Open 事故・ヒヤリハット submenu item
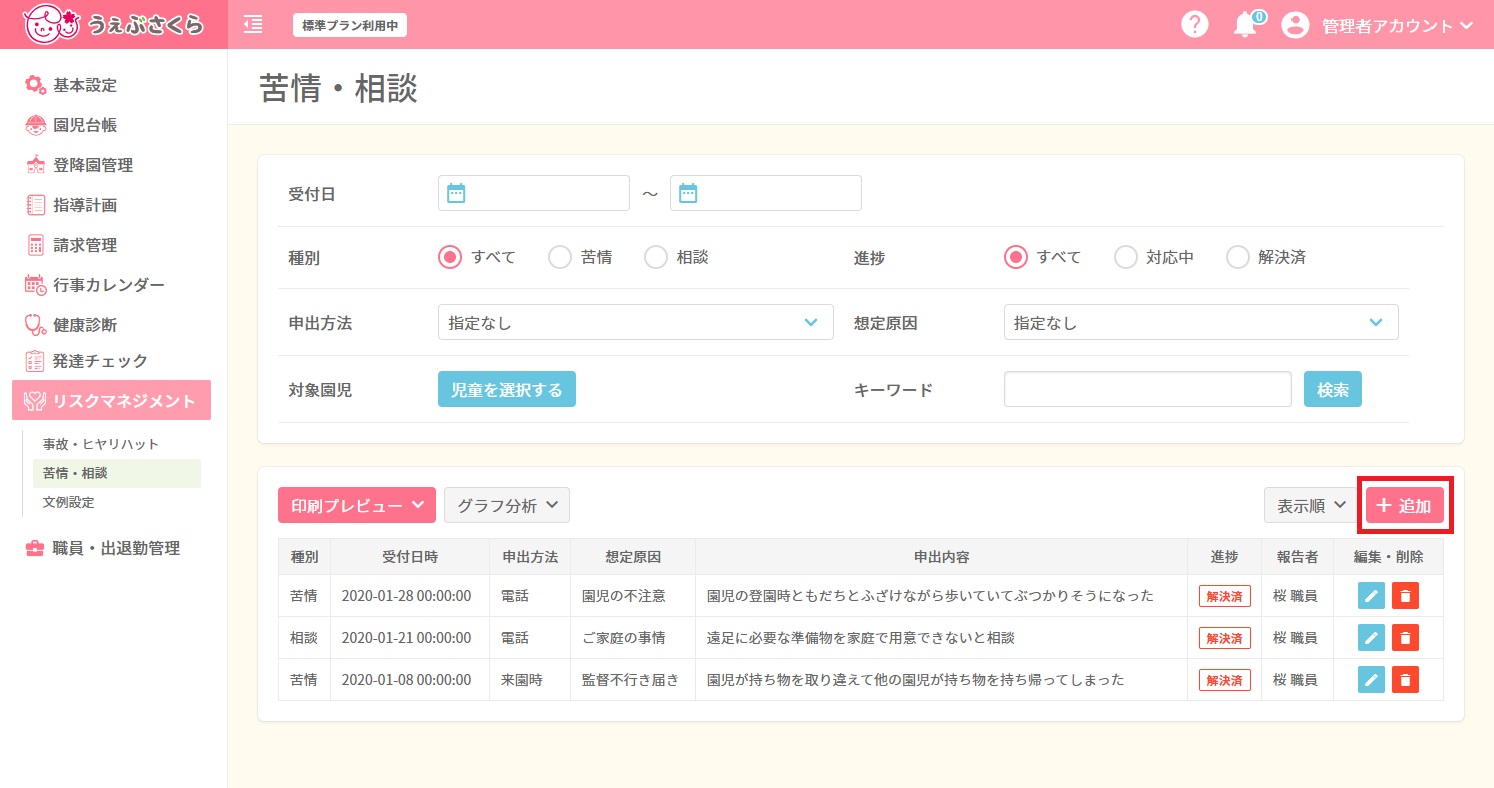This screenshot has width=1494, height=788. click(x=101, y=444)
